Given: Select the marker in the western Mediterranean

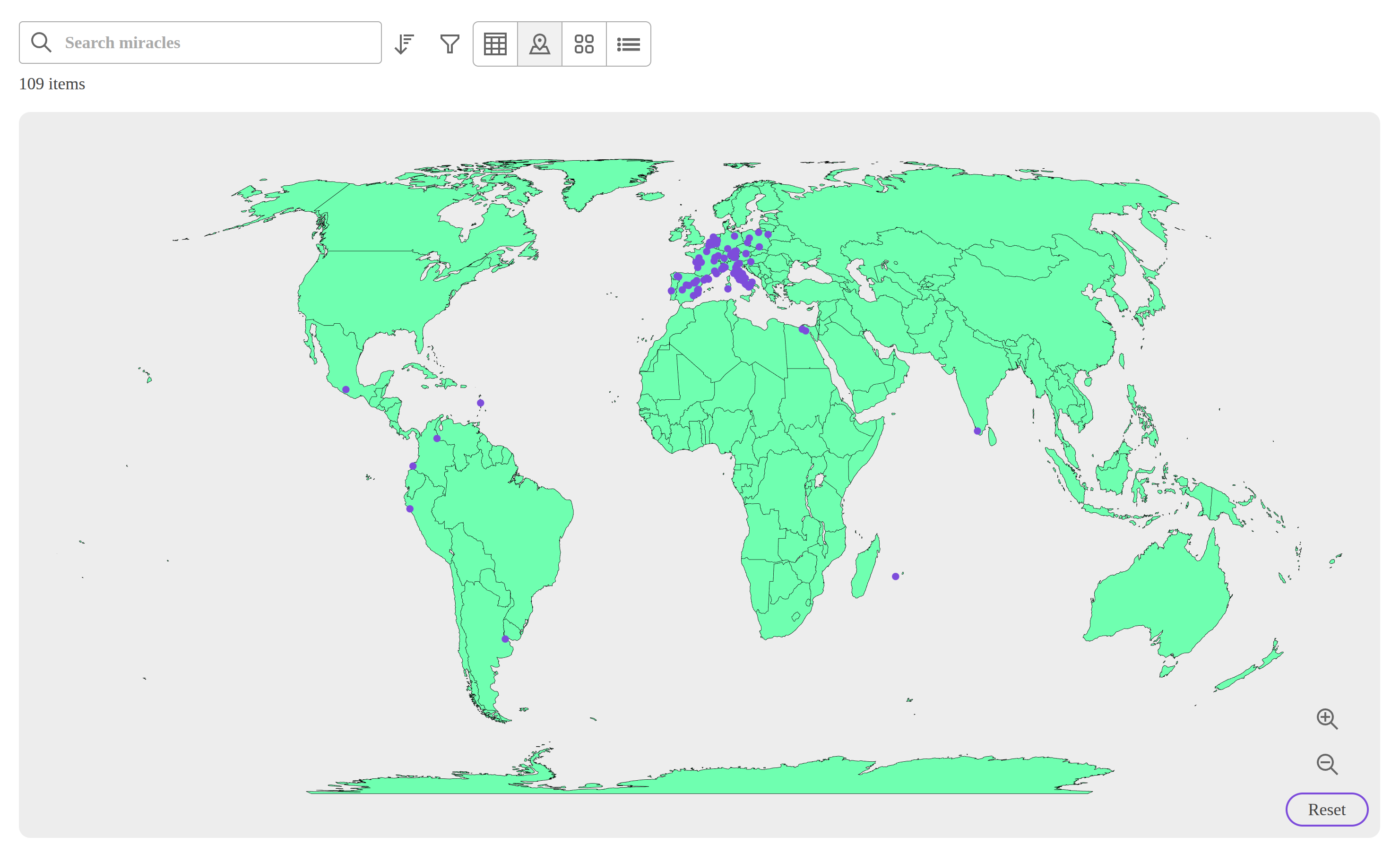Looking at the screenshot, I should (728, 289).
